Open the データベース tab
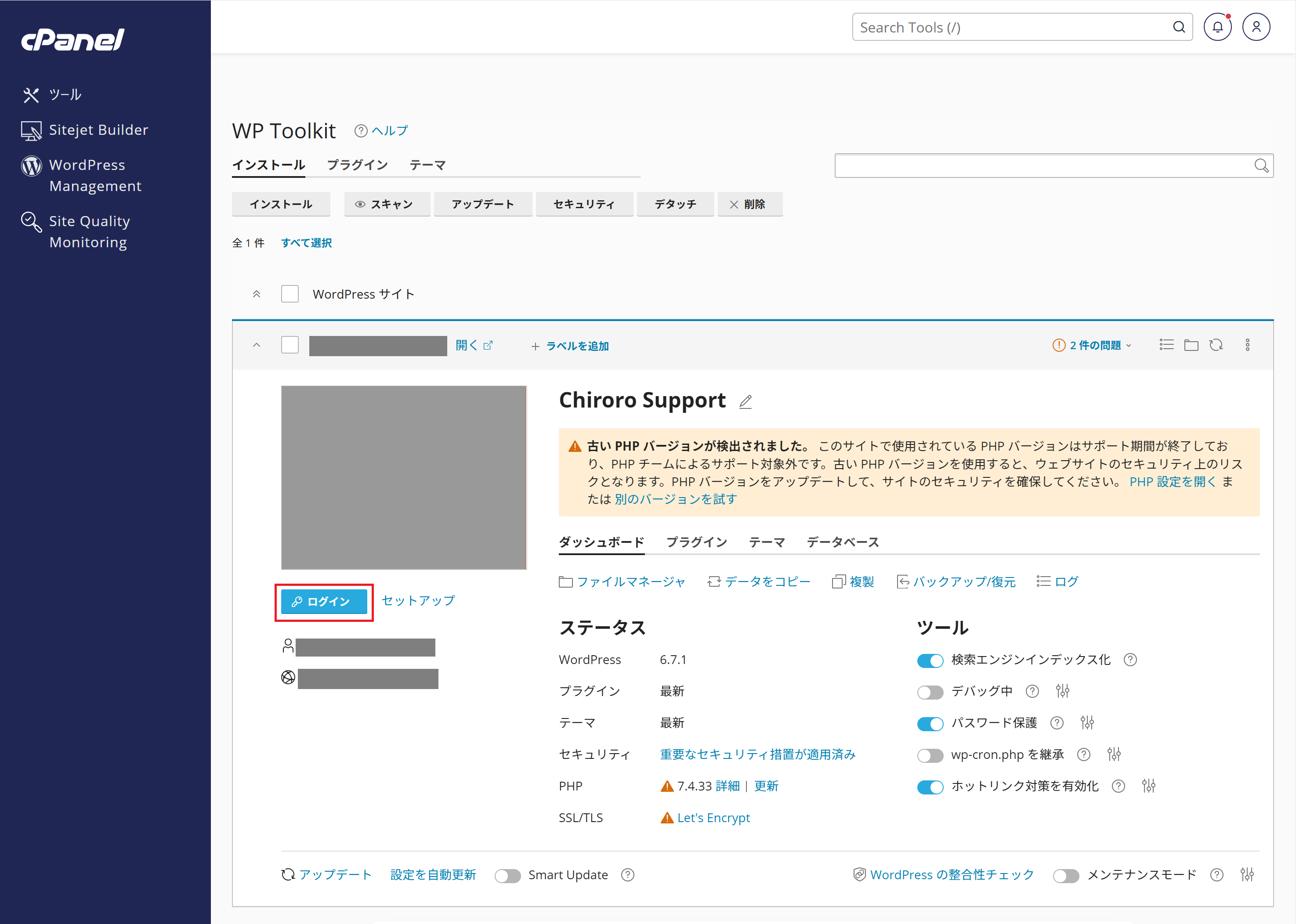This screenshot has height=924, width=1296. click(842, 541)
